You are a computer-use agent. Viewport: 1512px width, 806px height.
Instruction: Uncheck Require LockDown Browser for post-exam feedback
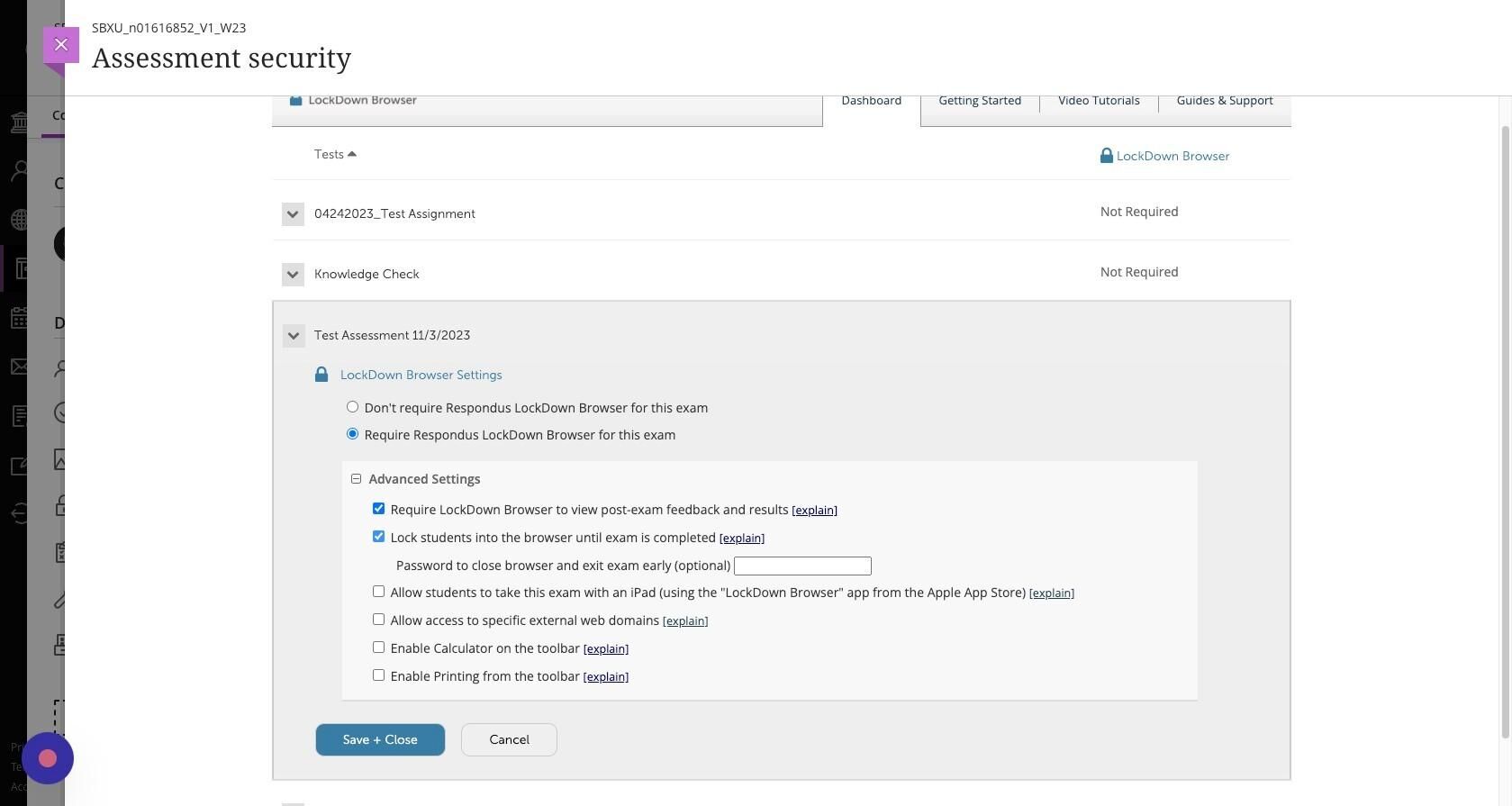coord(378,509)
